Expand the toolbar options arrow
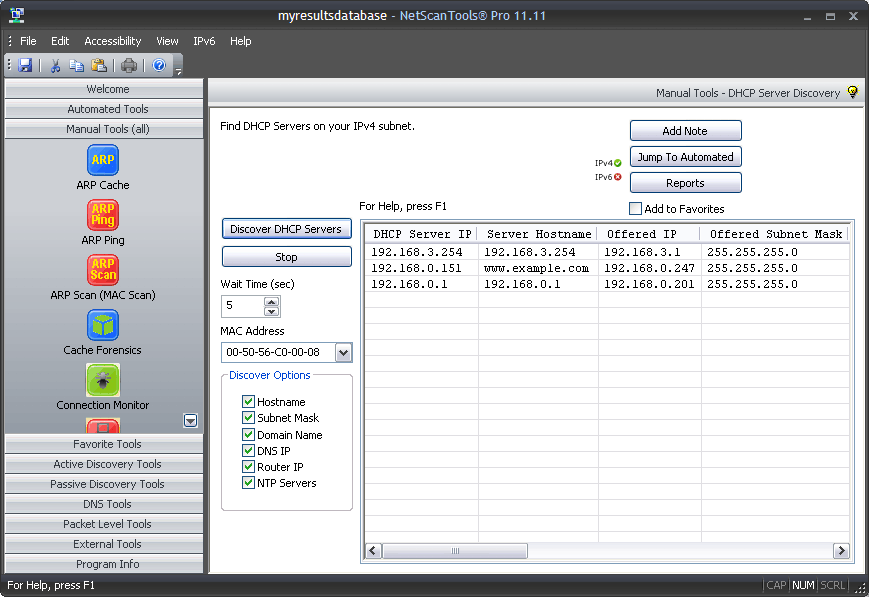 (178, 71)
